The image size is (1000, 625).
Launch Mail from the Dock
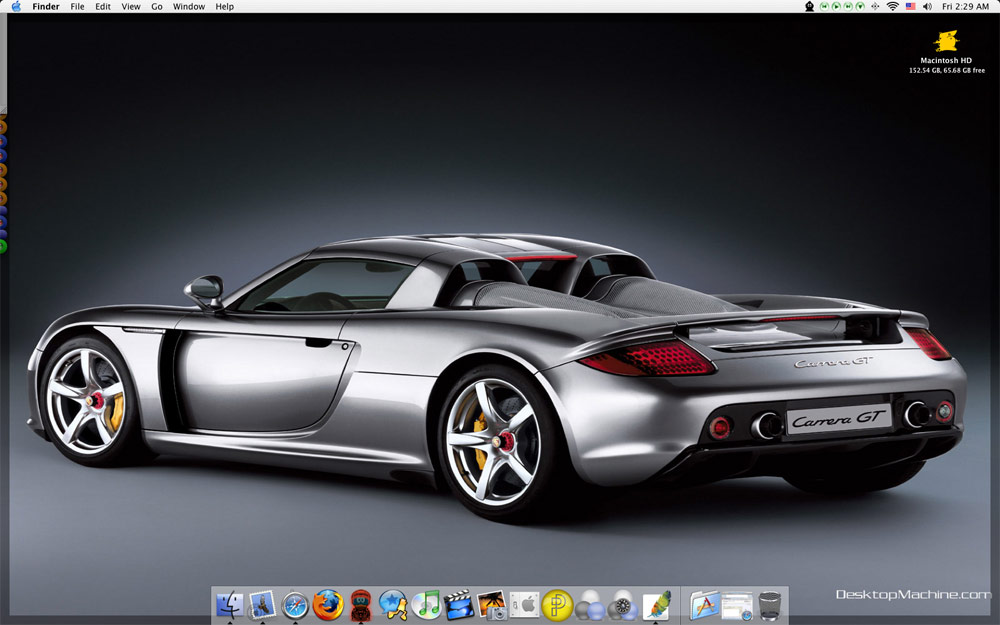pos(262,604)
